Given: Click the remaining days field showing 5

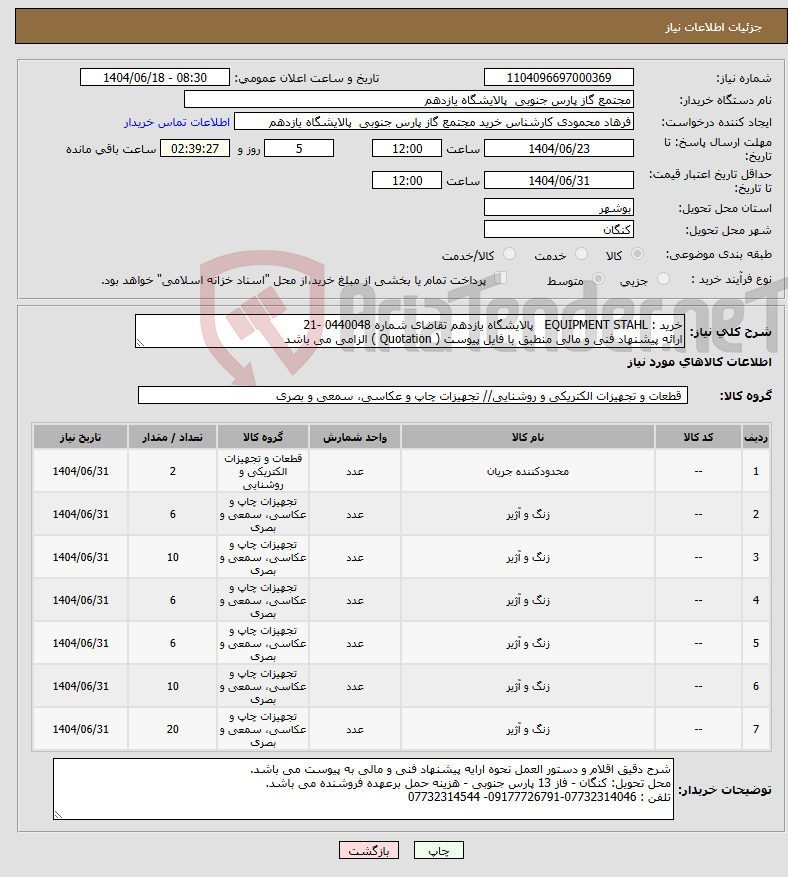Looking at the screenshot, I should tap(299, 148).
